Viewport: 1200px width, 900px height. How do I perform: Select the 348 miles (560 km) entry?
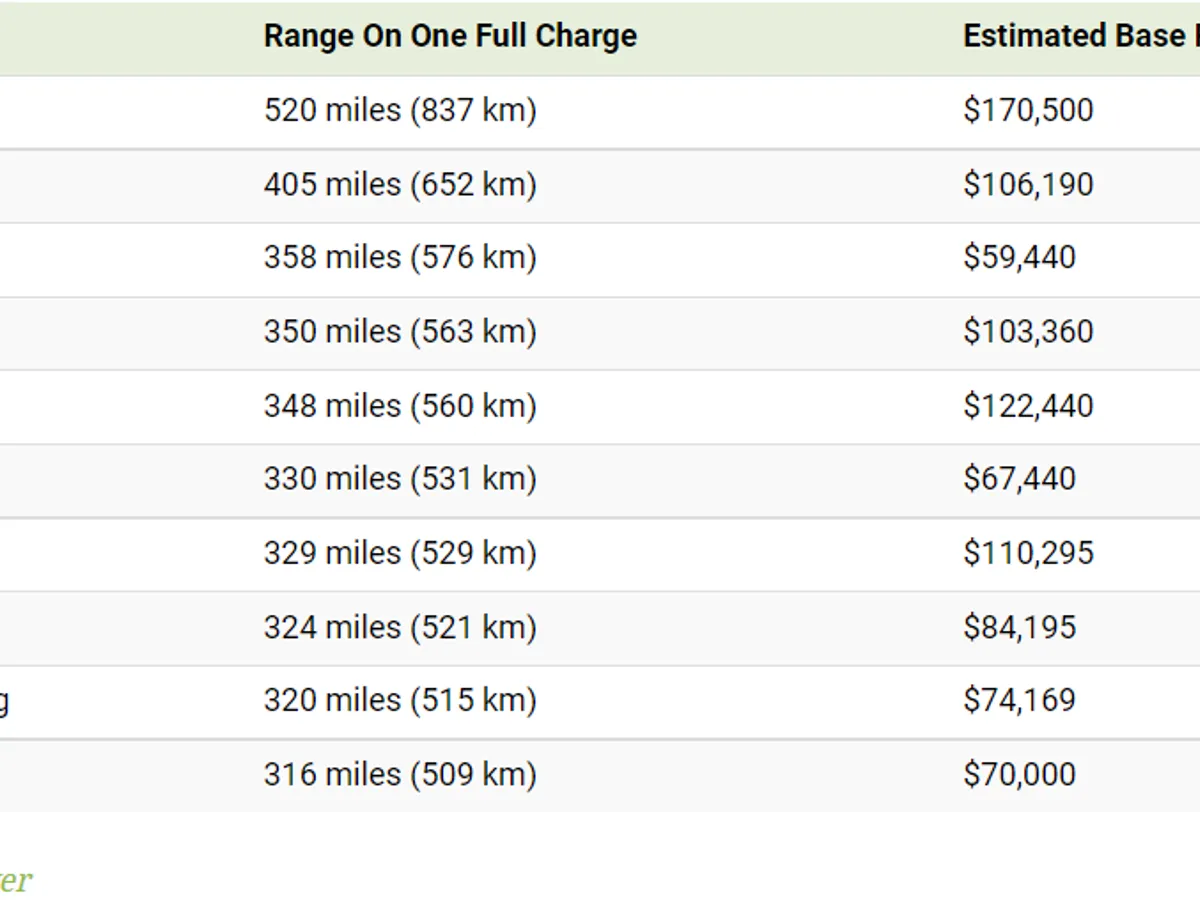[x=400, y=406]
